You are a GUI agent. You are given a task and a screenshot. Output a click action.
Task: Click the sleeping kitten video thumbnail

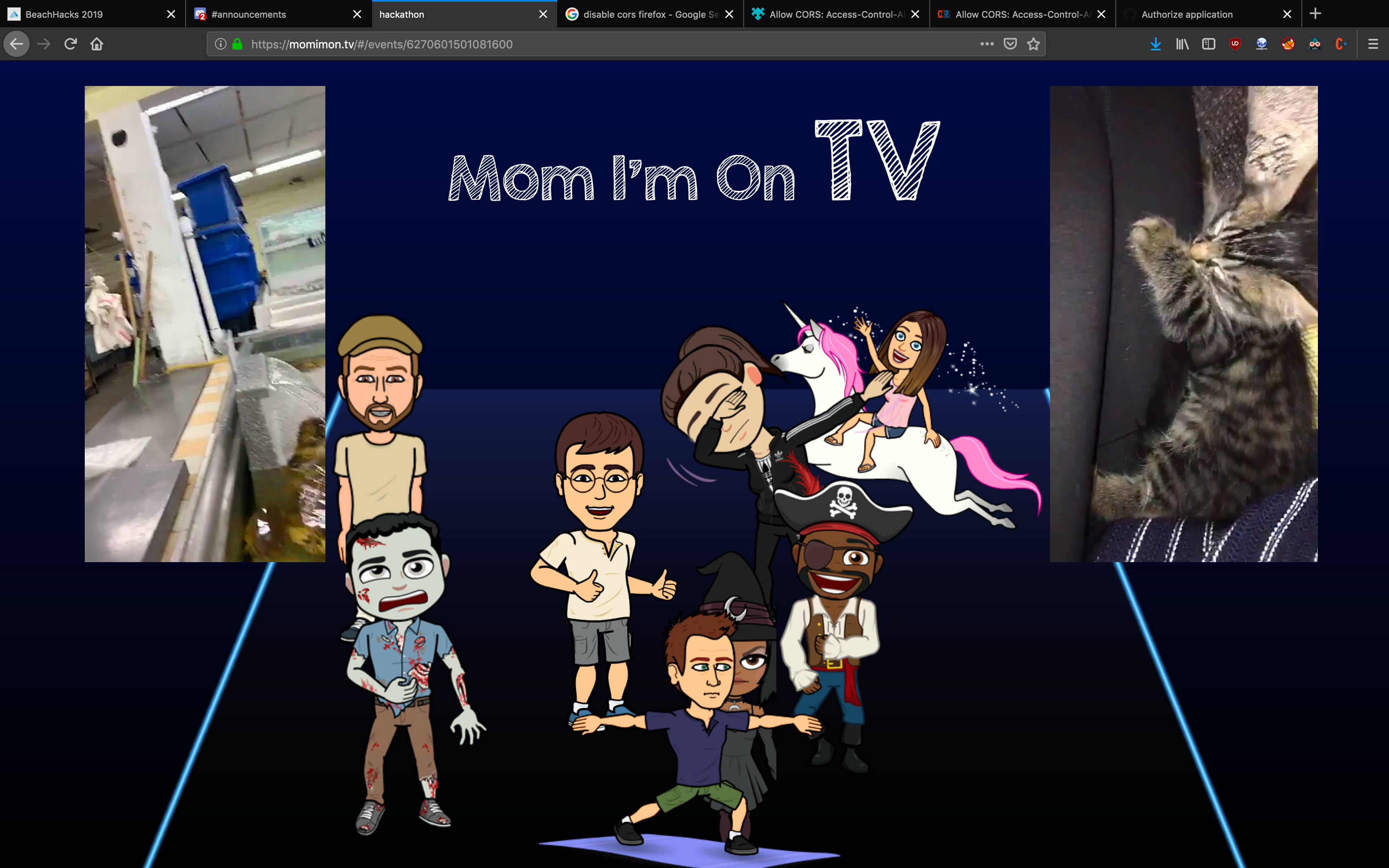point(1184,324)
